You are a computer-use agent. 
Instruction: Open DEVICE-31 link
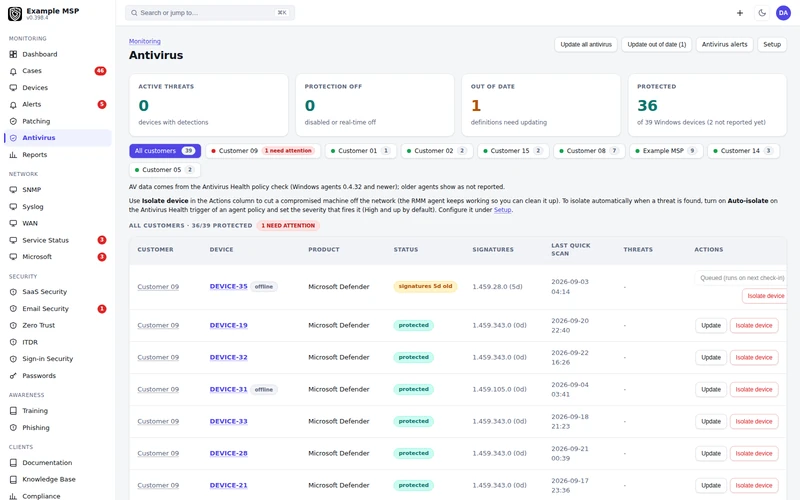coord(229,389)
